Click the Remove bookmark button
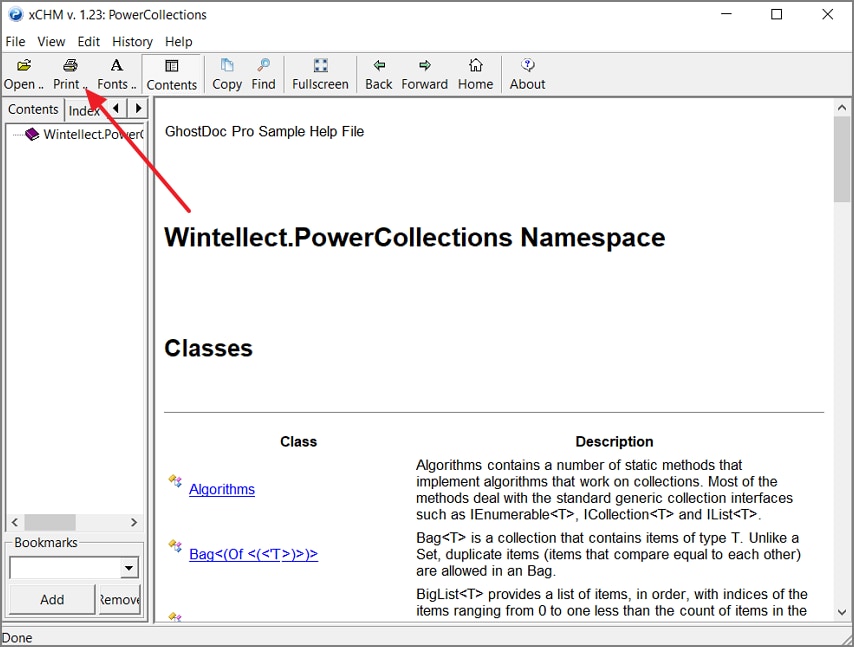This screenshot has width=854, height=647. pos(119,600)
